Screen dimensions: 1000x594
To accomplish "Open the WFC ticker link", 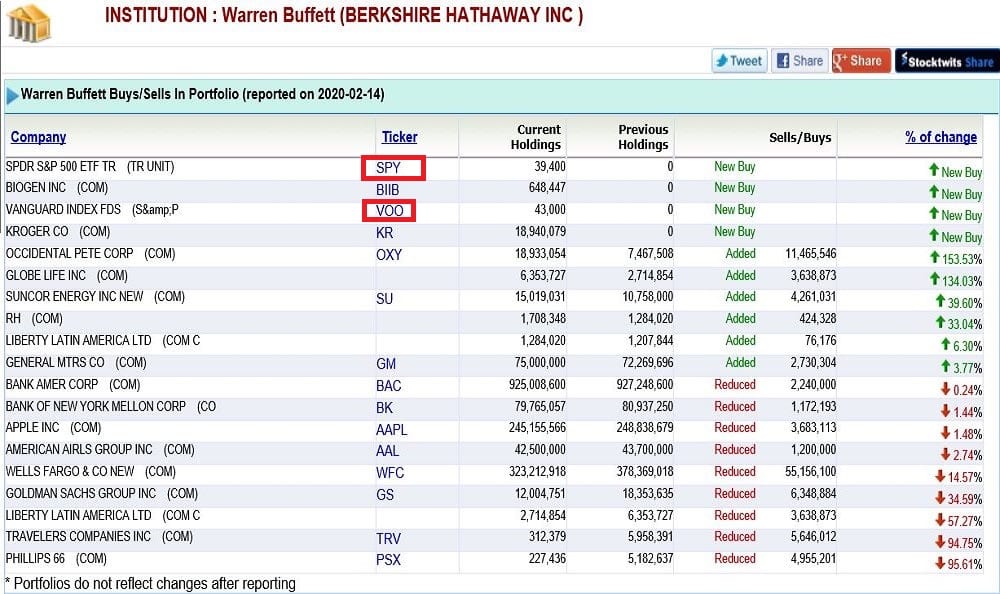I will tap(389, 473).
